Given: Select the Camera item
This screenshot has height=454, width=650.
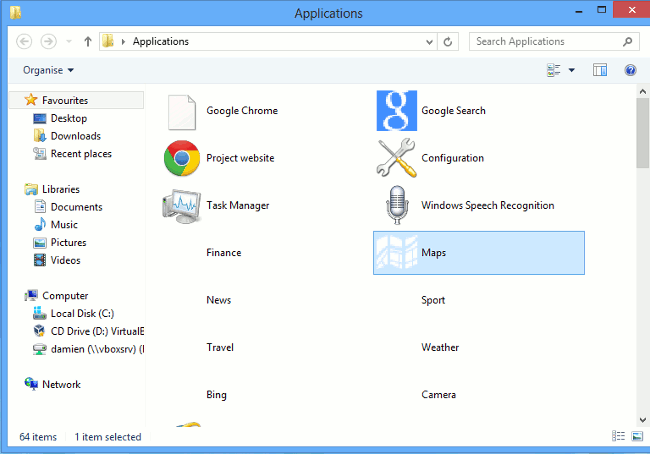Looking at the screenshot, I should click(438, 394).
